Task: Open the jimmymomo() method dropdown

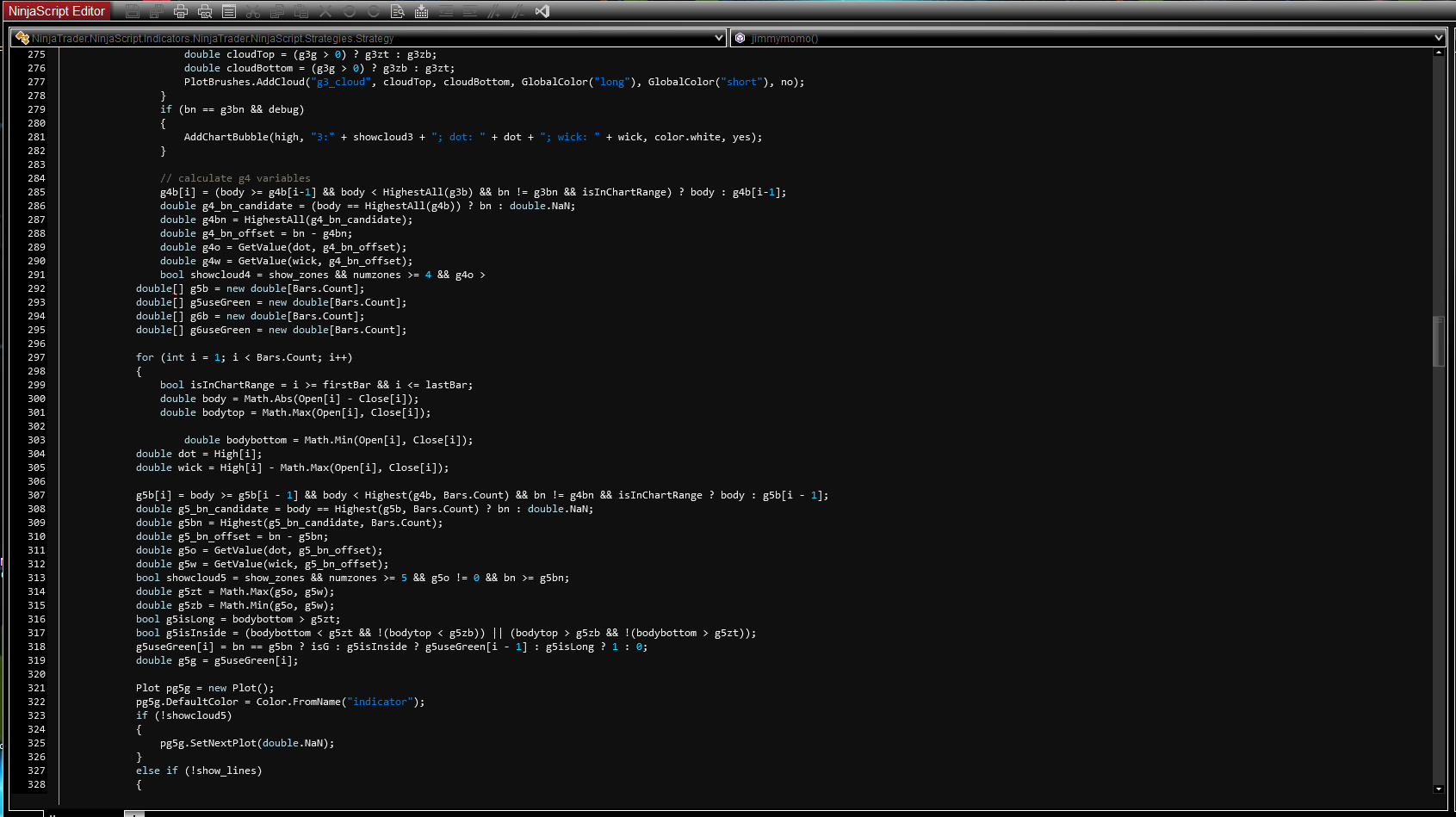Action: point(1438,38)
